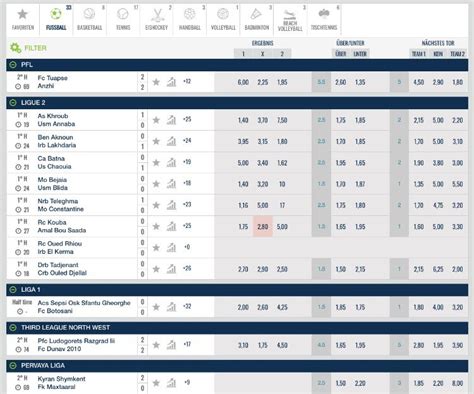474x394 pixels.
Task: Favorite Nrb Teleghma vs Mo Constantine match
Action: [156, 205]
